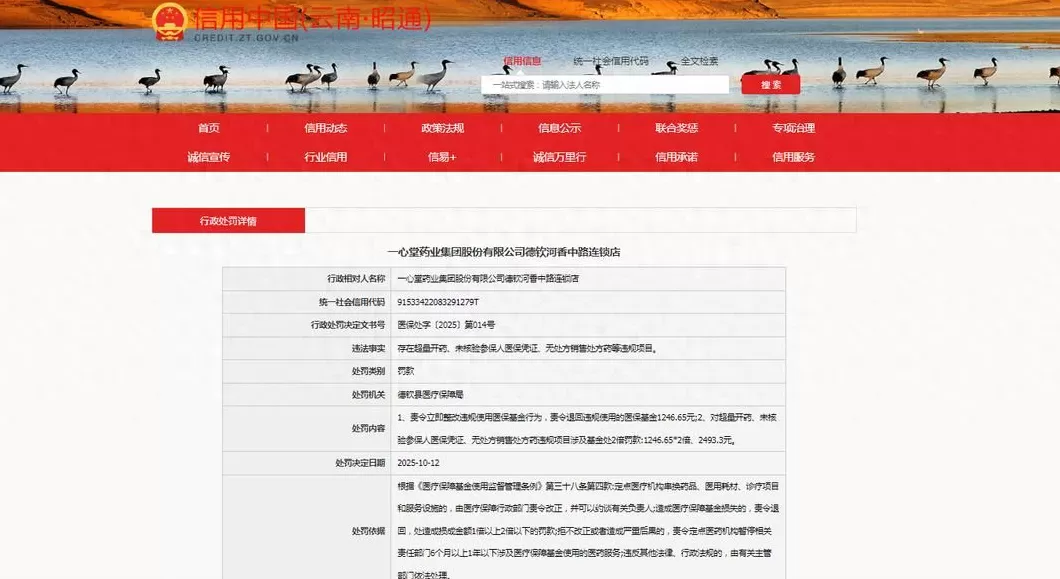Select the 全文检索 search tab

click(x=699, y=61)
